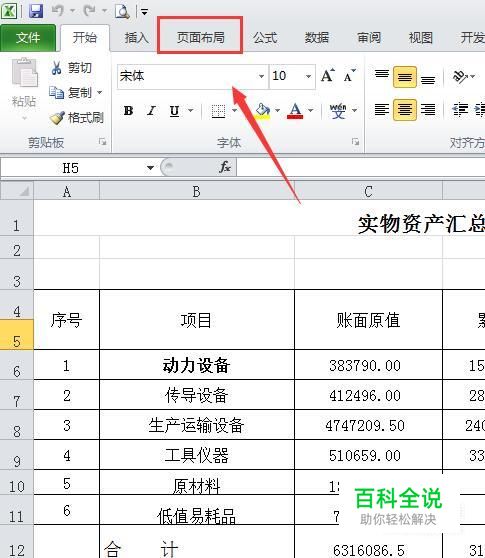Screen dimensions: 485x558
Task: Open the 字体 dialog launcher
Action: [x=355, y=142]
